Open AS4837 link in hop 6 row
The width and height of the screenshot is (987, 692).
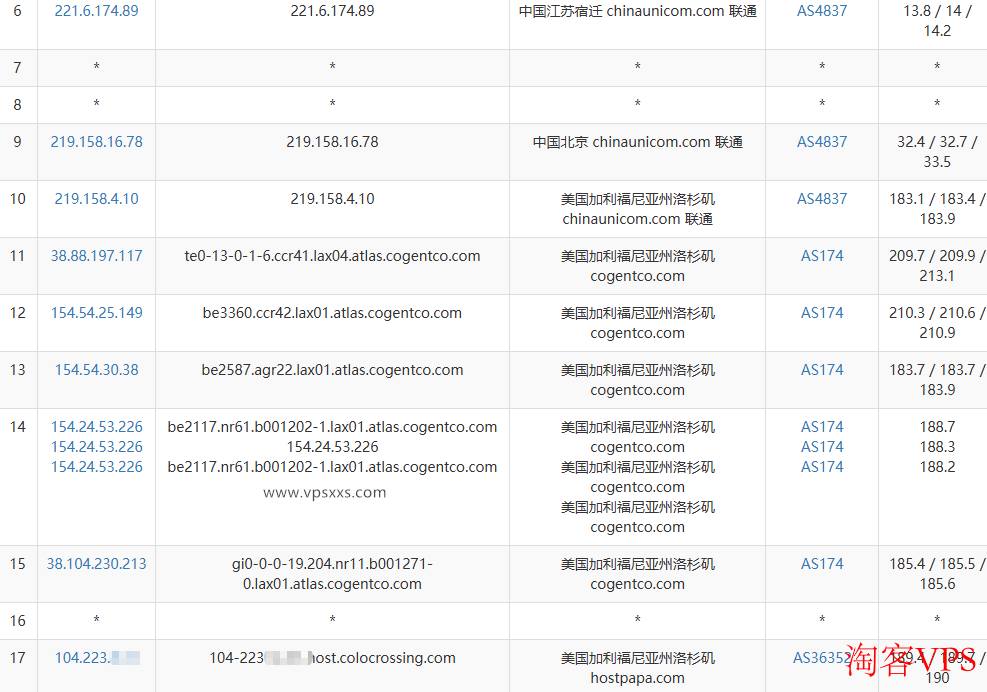[x=821, y=11]
